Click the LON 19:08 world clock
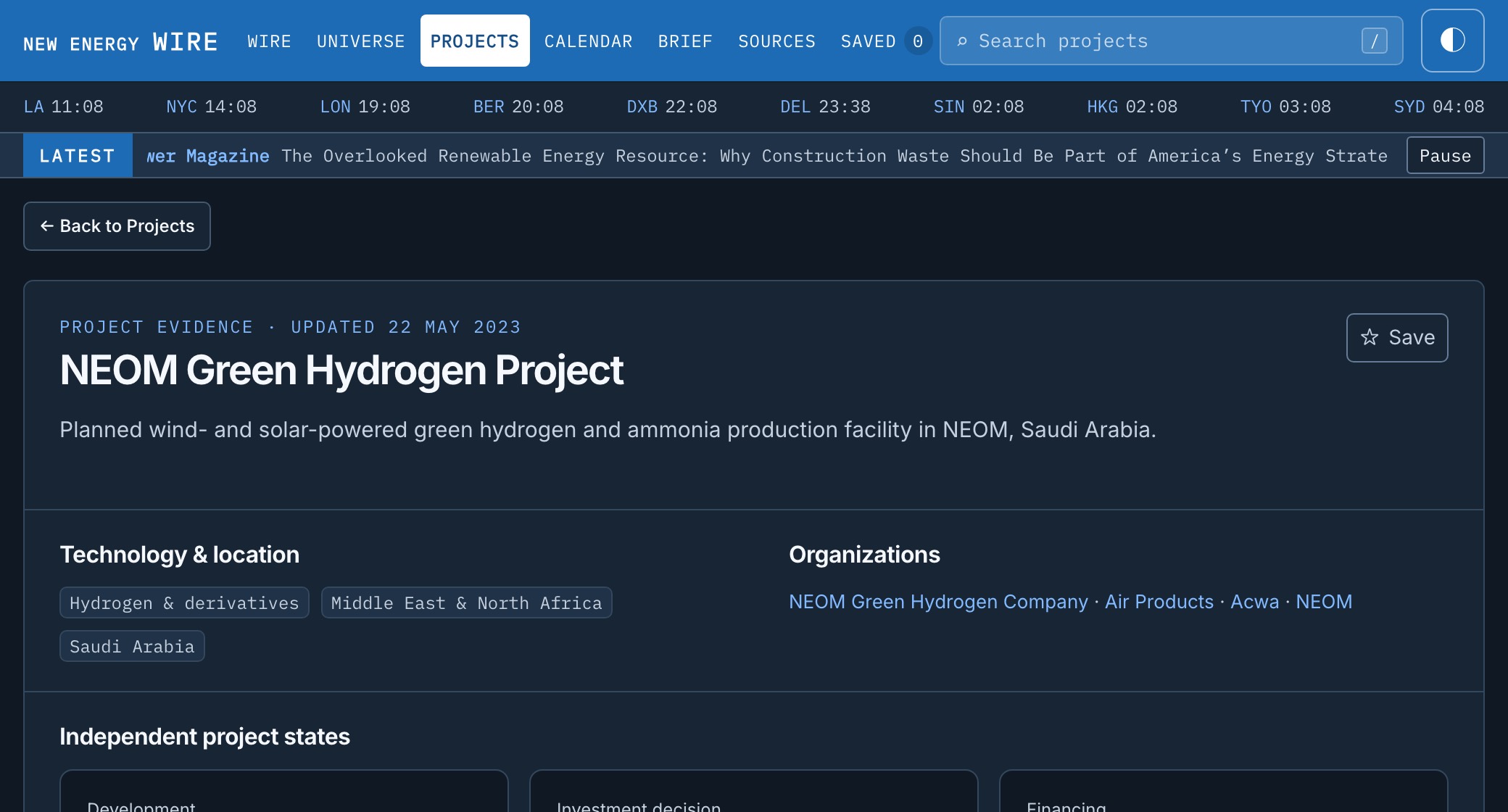Image resolution: width=1508 pixels, height=812 pixels. tap(365, 107)
